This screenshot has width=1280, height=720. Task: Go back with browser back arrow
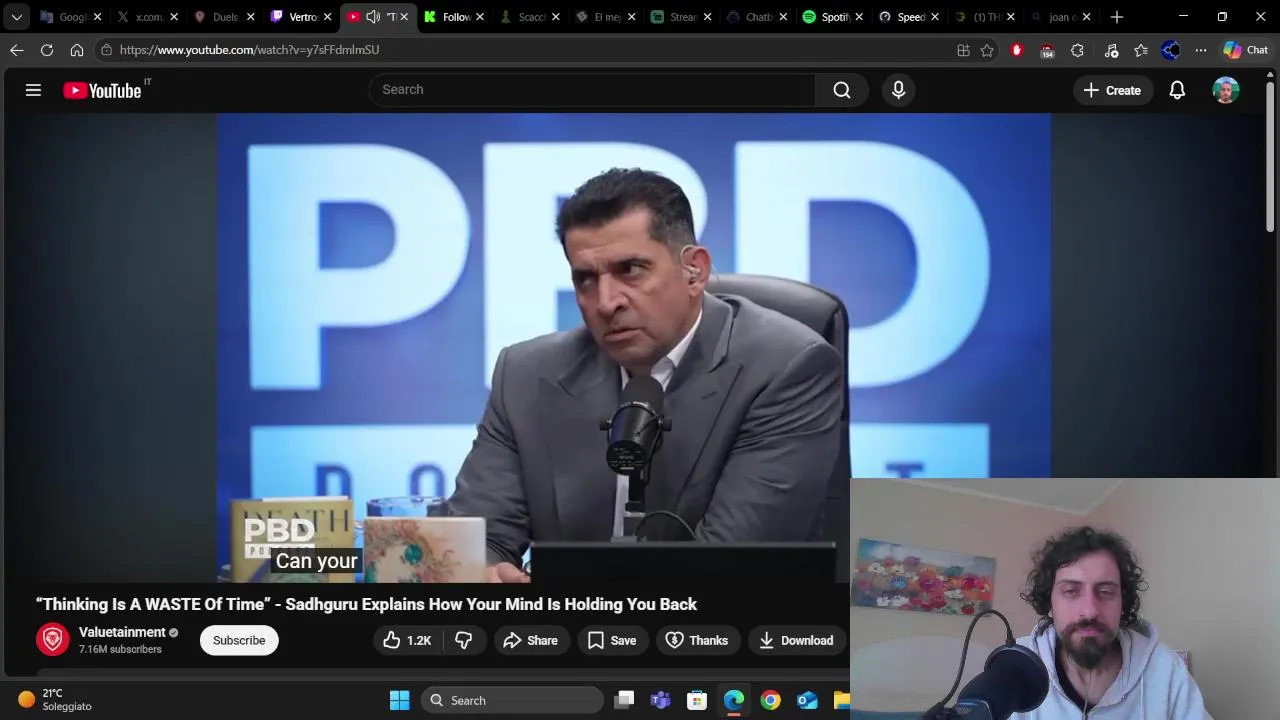[17, 50]
